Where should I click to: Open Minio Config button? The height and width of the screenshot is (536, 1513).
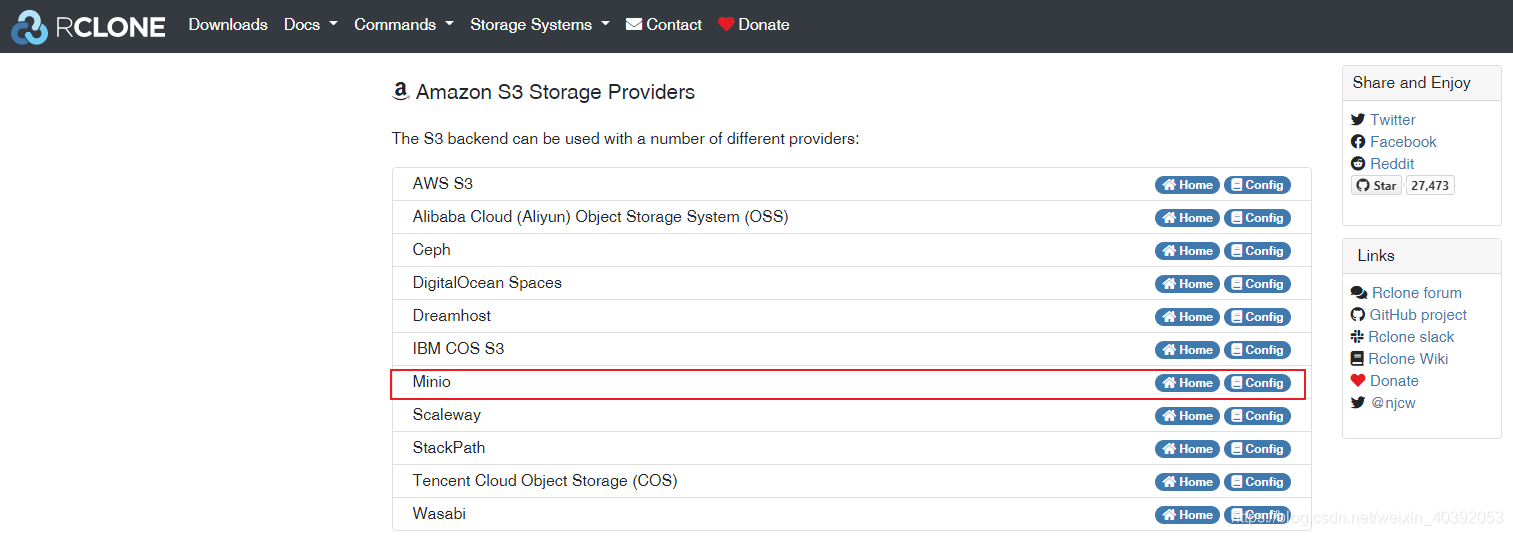[x=1257, y=383]
